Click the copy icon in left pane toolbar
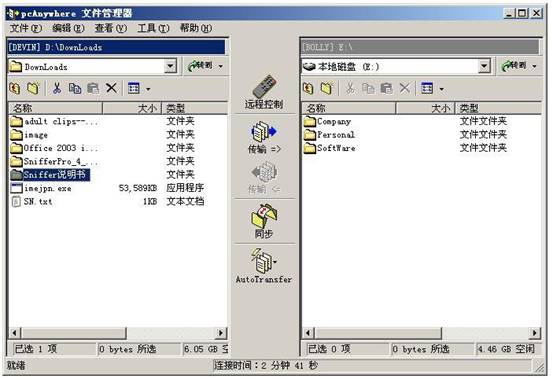 tap(75, 88)
